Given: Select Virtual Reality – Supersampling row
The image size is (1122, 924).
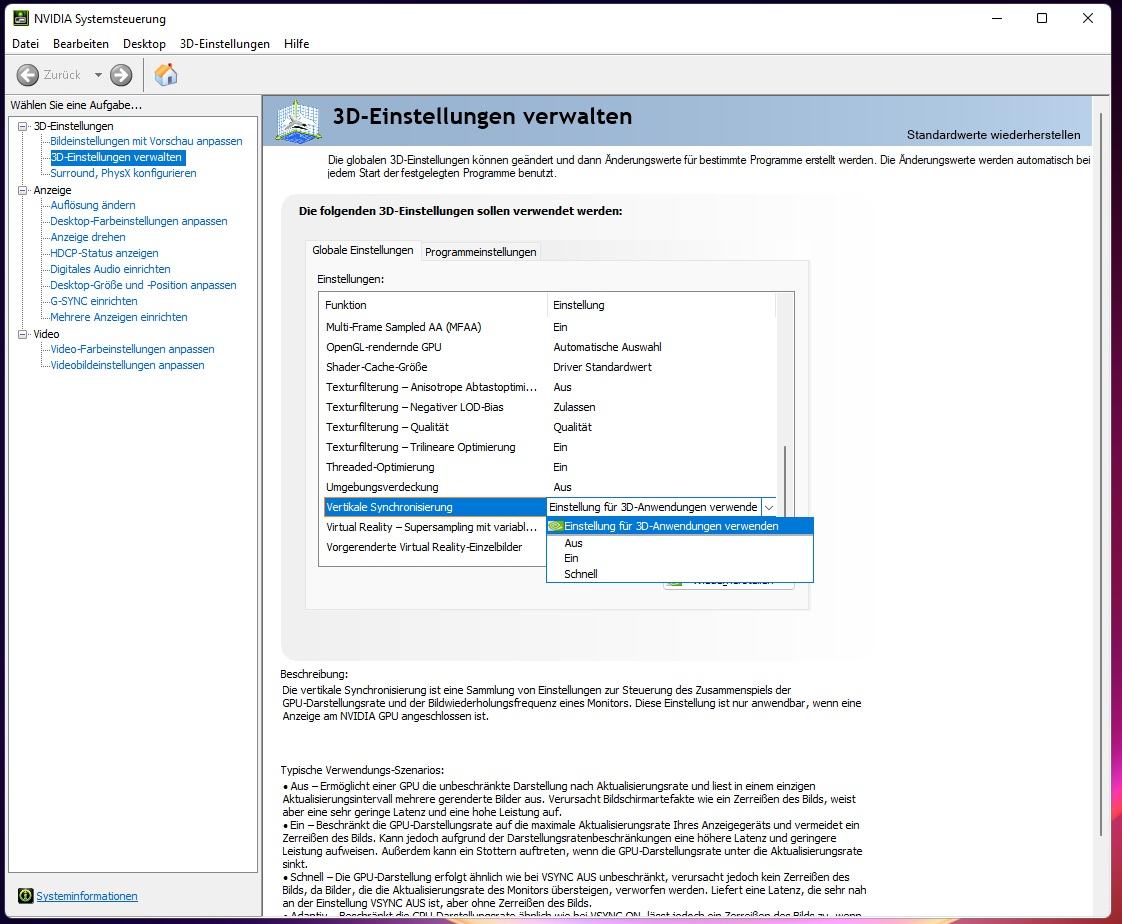Looking at the screenshot, I should pyautogui.click(x=432, y=527).
